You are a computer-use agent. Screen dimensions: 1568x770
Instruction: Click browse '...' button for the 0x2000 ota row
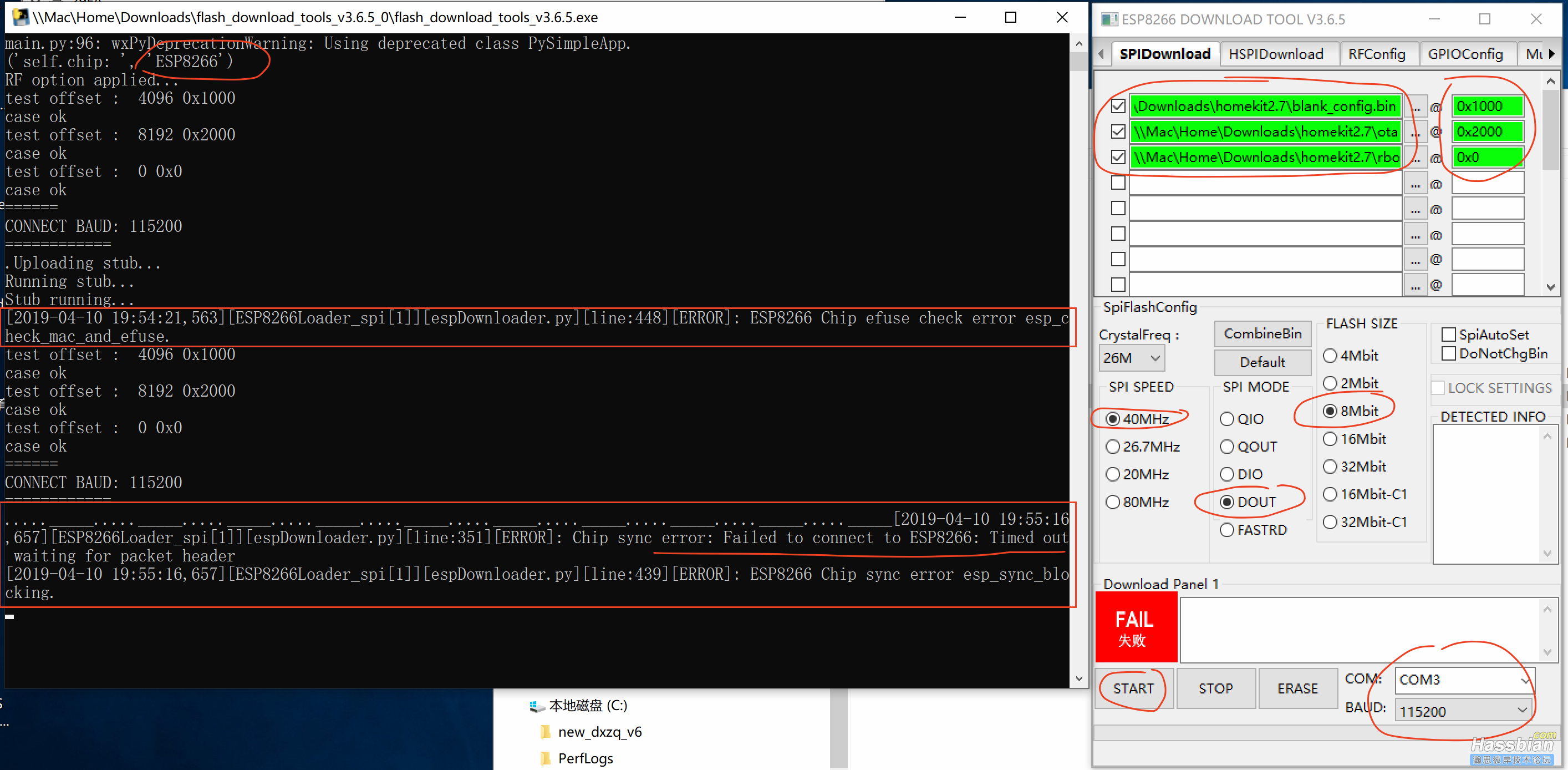[x=1417, y=133]
